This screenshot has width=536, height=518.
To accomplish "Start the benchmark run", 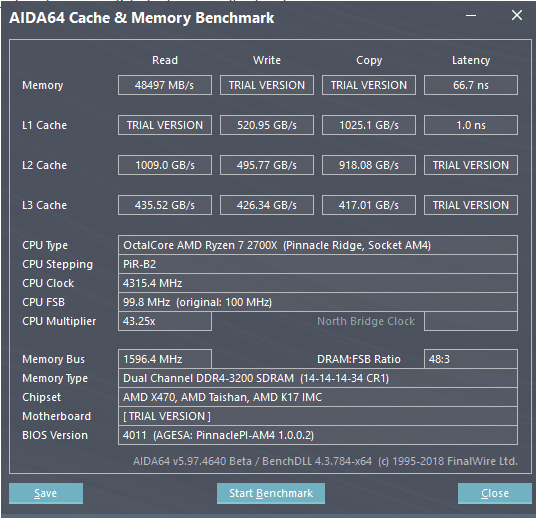I will pyautogui.click(x=271, y=493).
